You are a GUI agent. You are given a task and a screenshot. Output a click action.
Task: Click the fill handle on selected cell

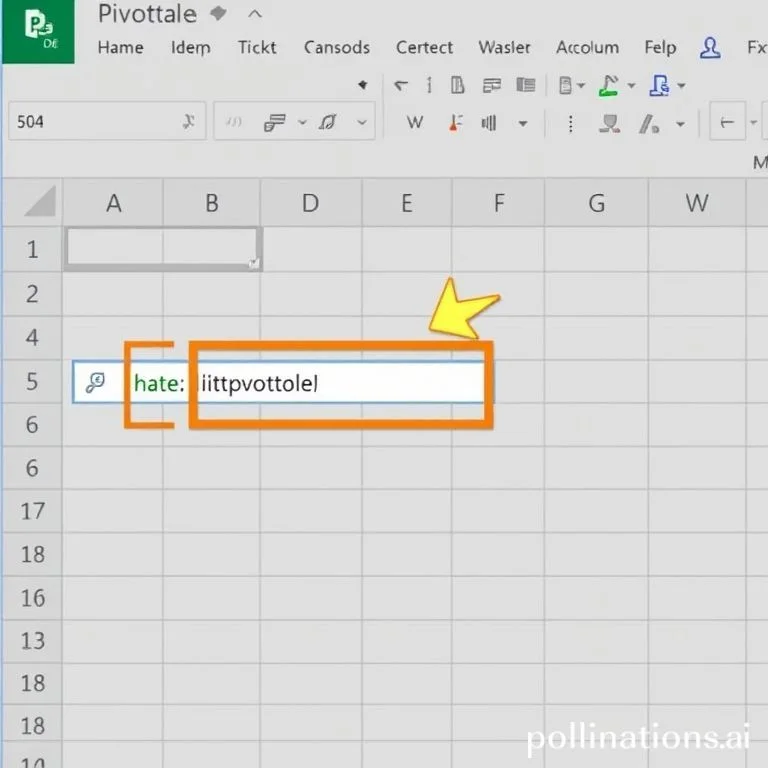(x=253, y=264)
